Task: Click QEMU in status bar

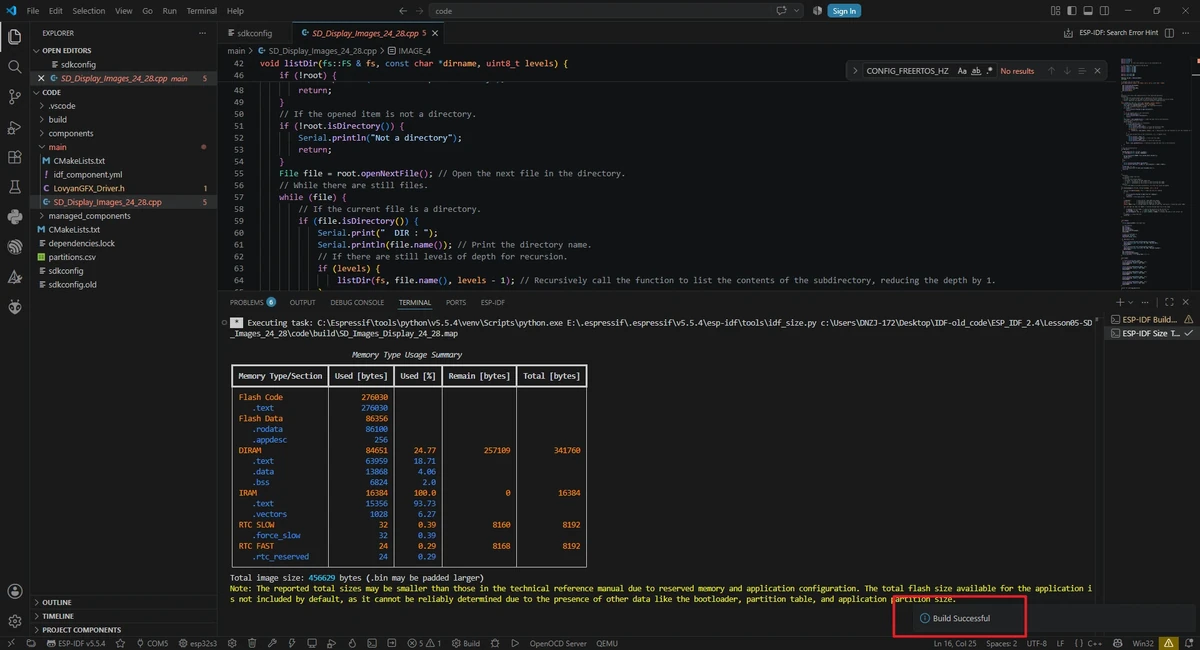Action: [x=609, y=643]
